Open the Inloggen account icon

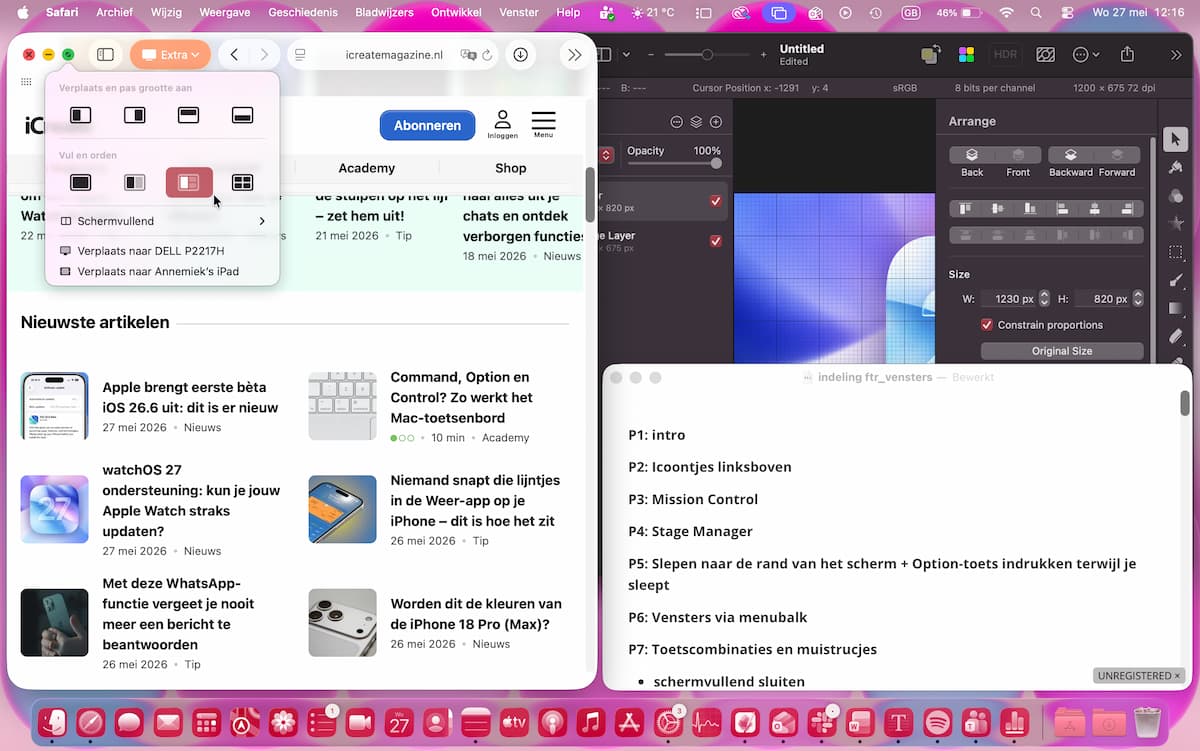pyautogui.click(x=503, y=124)
